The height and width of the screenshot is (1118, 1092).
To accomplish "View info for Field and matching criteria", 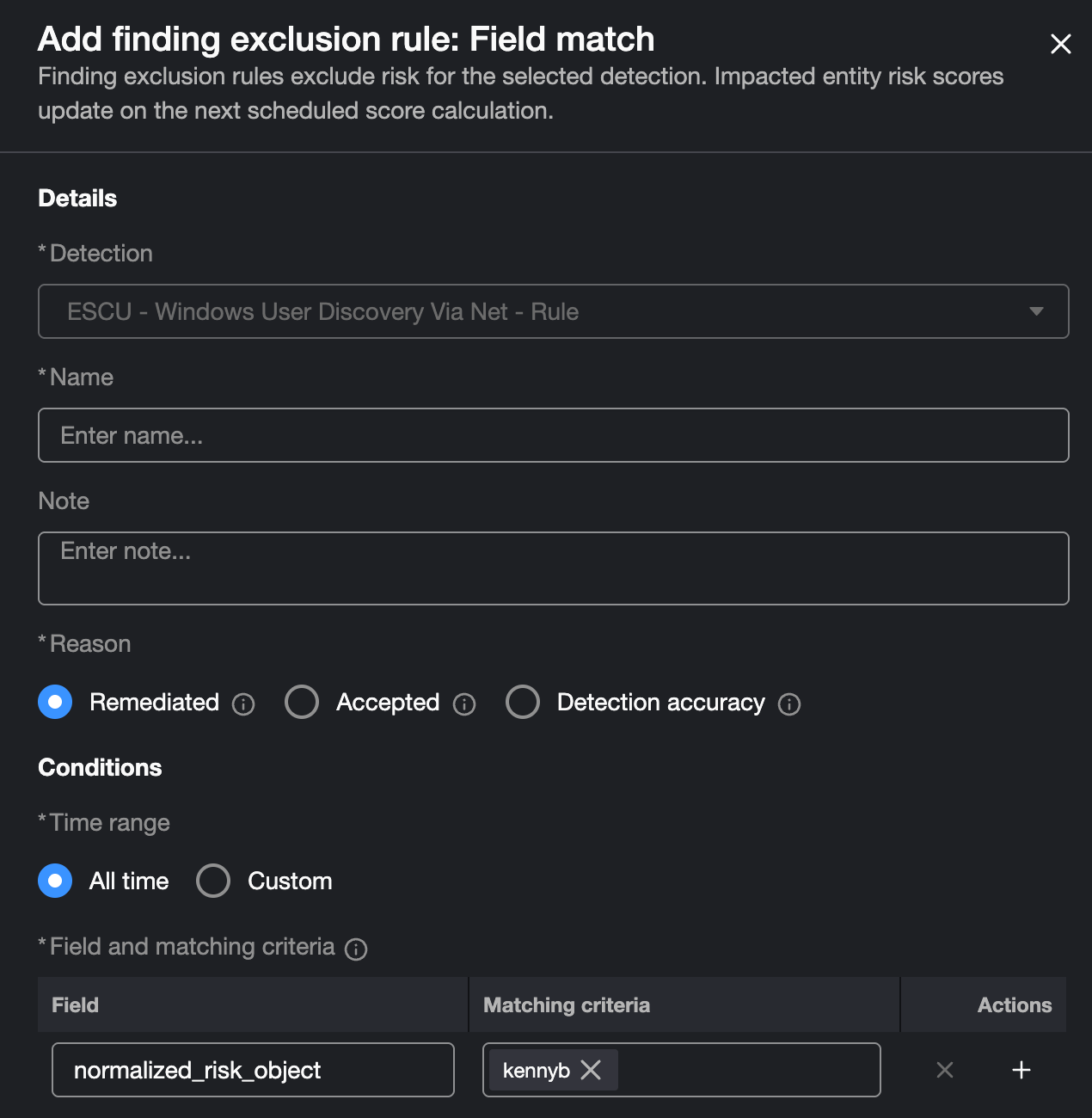I will point(356,949).
